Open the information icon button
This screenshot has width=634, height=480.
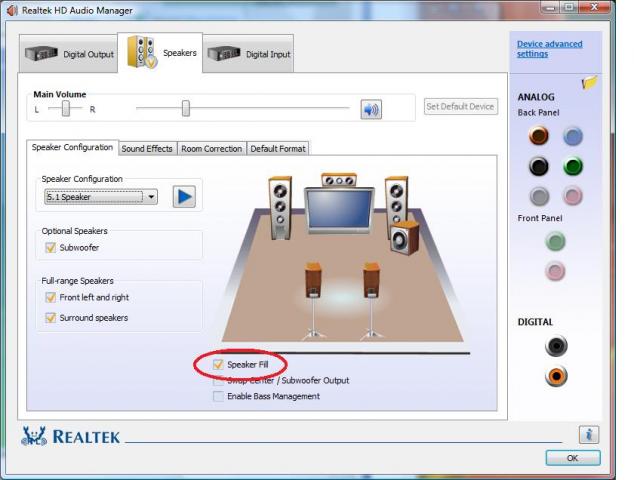(589, 435)
